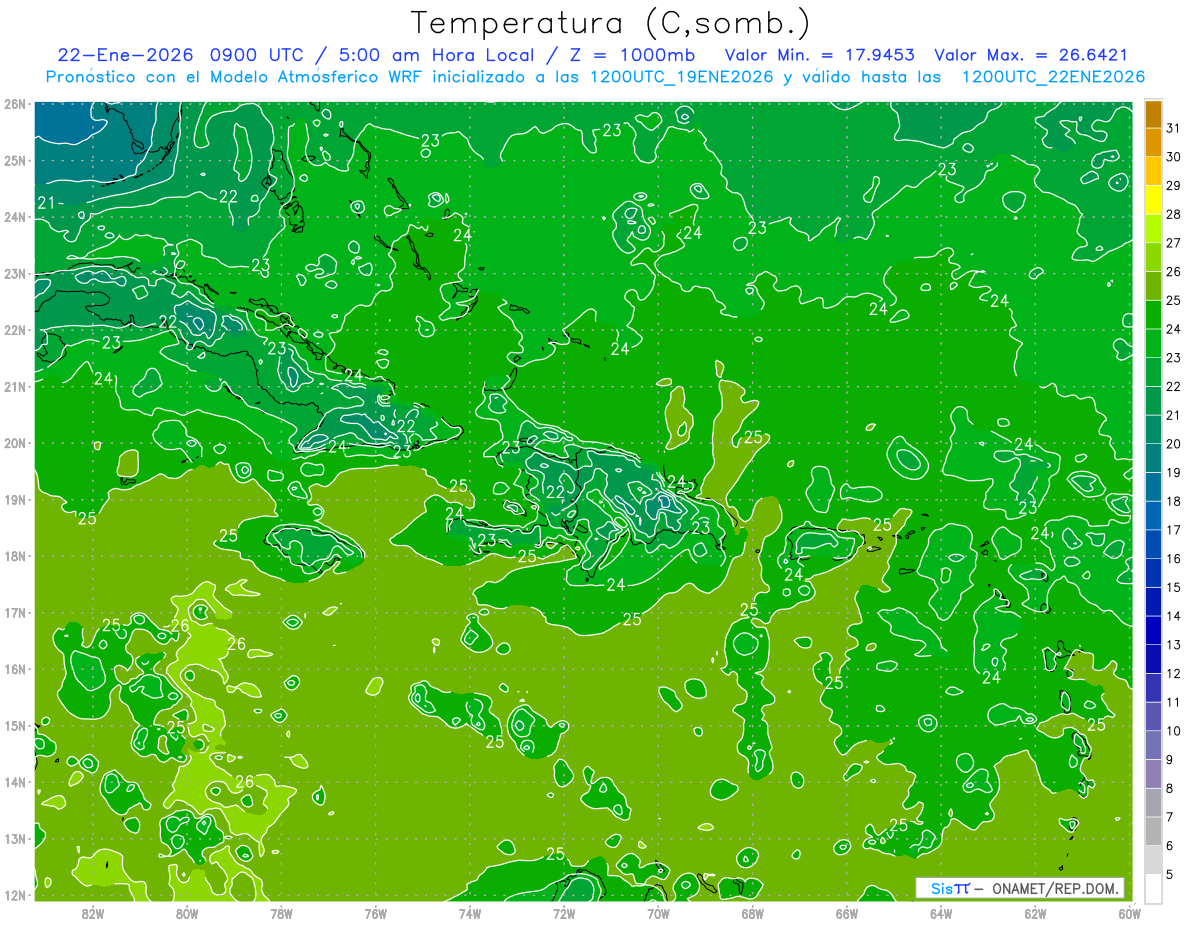Click the '21N' latitude axis label

(x=15, y=387)
